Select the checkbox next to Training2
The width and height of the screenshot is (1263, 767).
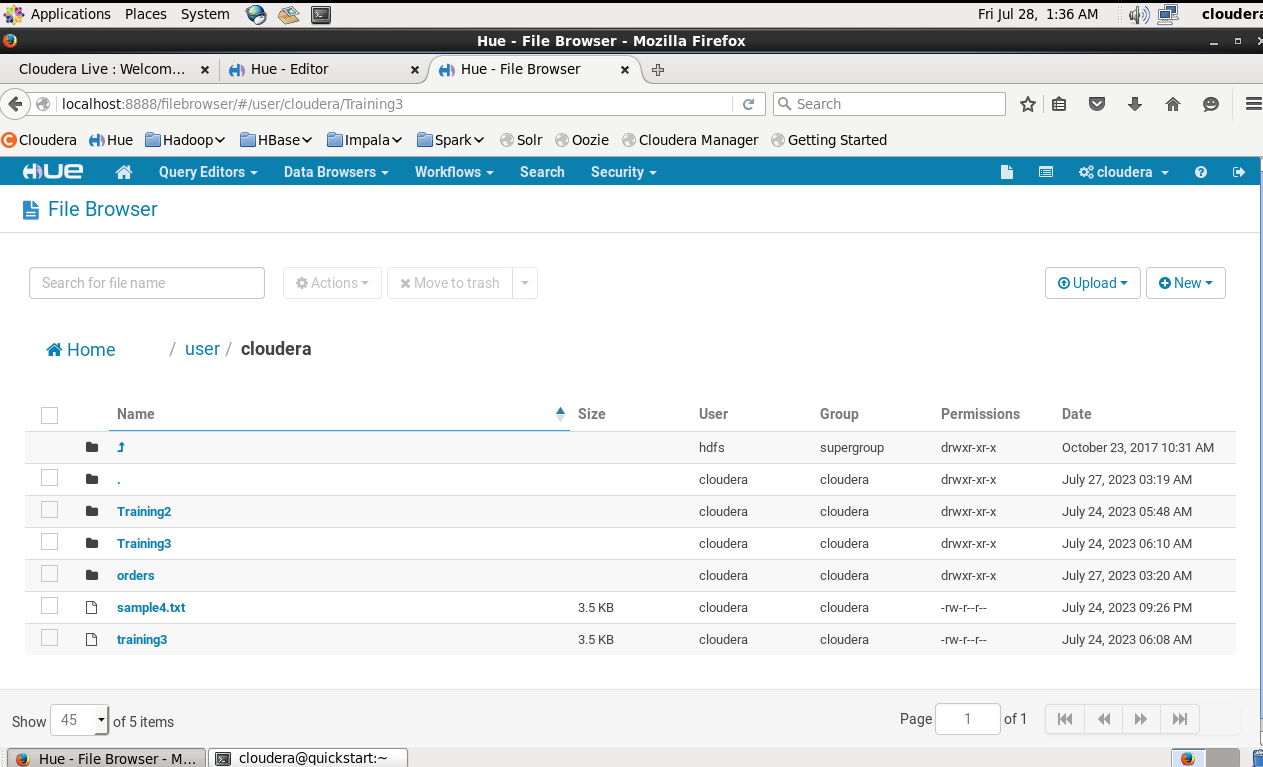point(49,509)
